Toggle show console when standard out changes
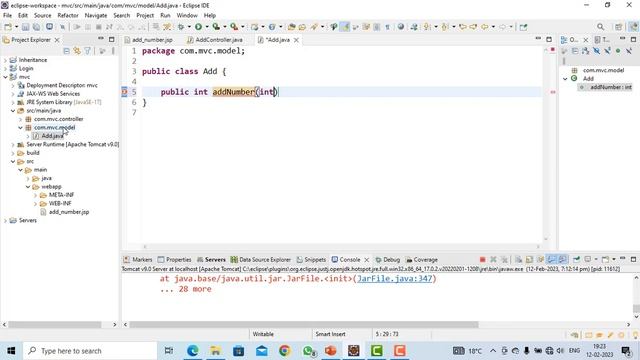Image resolution: width=640 pixels, height=360 pixels. pyautogui.click(x=551, y=260)
